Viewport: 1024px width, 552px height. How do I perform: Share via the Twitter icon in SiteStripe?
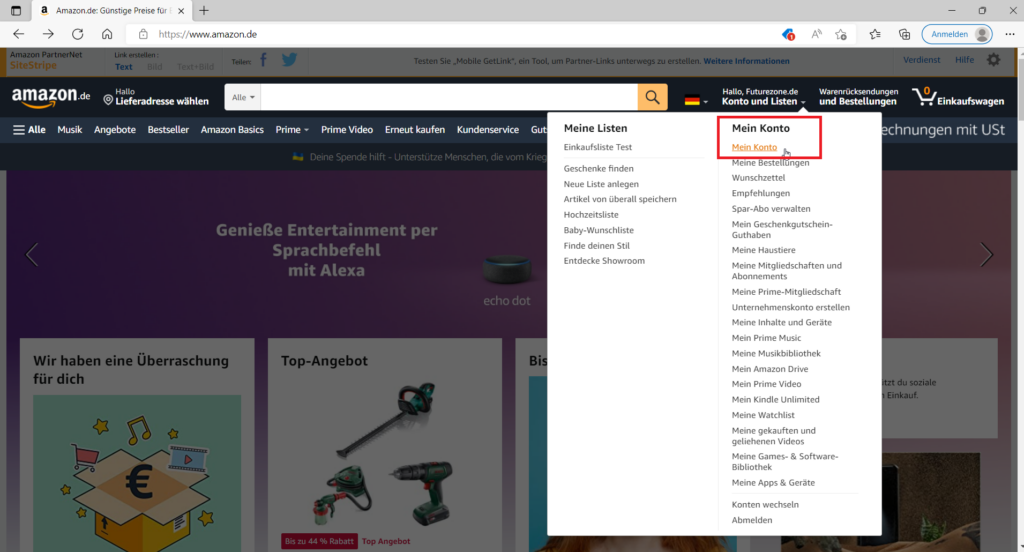coord(289,60)
